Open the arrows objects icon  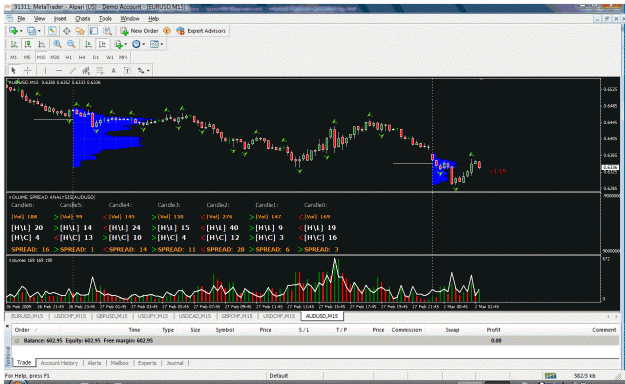[141, 71]
